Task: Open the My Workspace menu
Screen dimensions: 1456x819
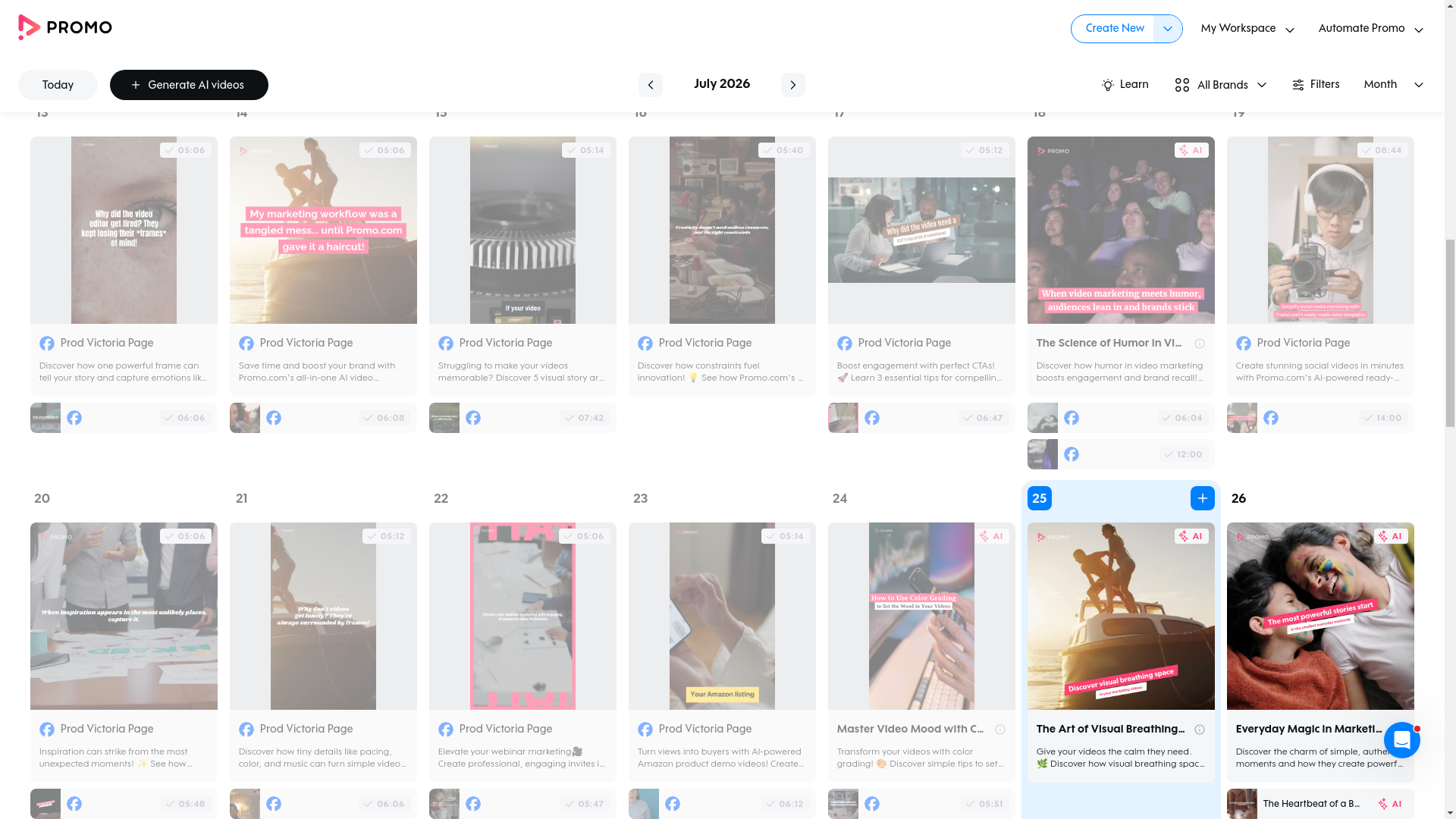Action: pos(1247,29)
